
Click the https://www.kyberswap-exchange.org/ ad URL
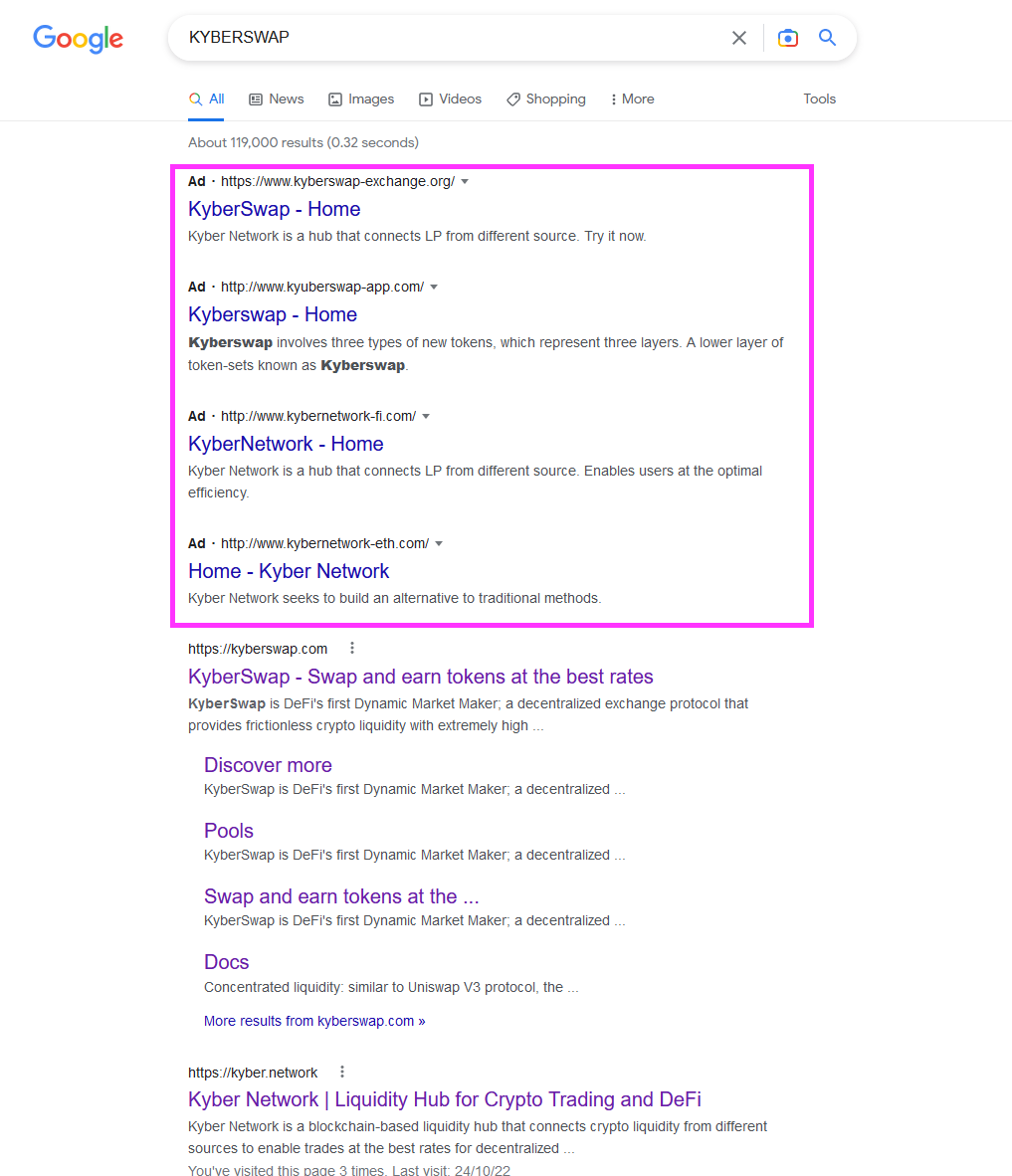pos(337,181)
